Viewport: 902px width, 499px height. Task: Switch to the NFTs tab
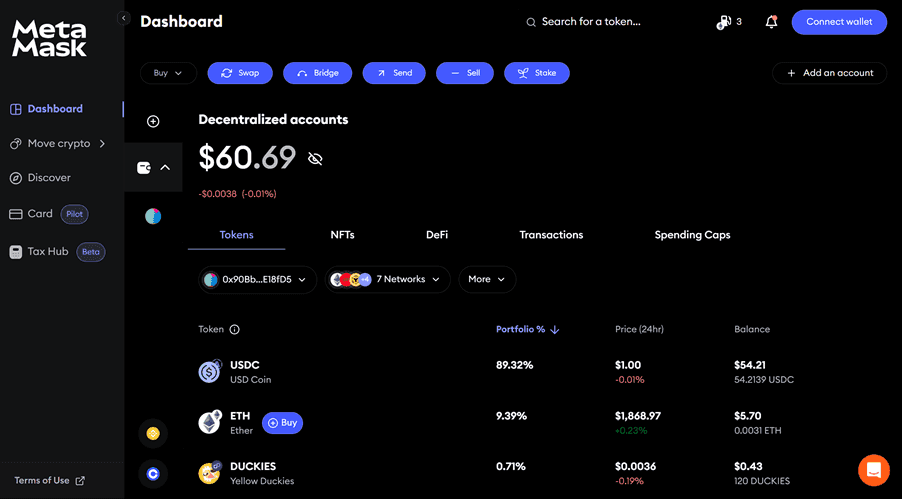coord(342,235)
